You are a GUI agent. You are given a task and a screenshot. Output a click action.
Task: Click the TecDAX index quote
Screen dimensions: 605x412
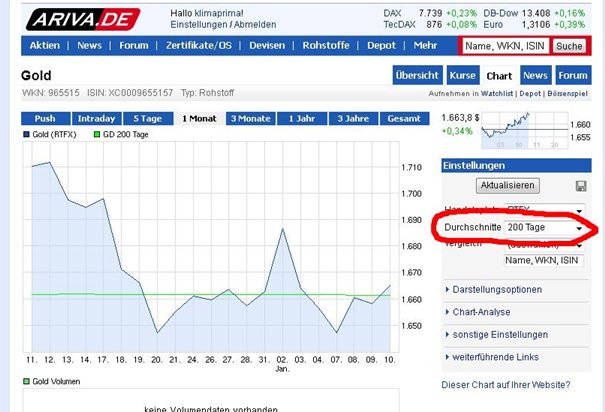430,24
